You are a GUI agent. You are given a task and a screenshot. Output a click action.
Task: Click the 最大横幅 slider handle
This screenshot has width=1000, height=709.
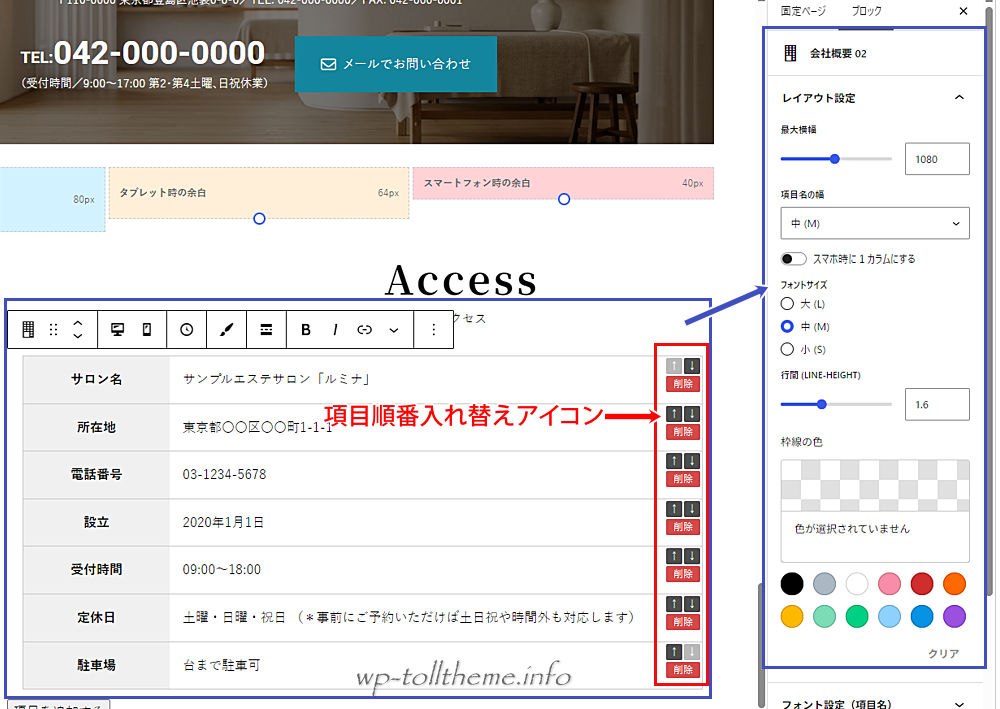(834, 159)
